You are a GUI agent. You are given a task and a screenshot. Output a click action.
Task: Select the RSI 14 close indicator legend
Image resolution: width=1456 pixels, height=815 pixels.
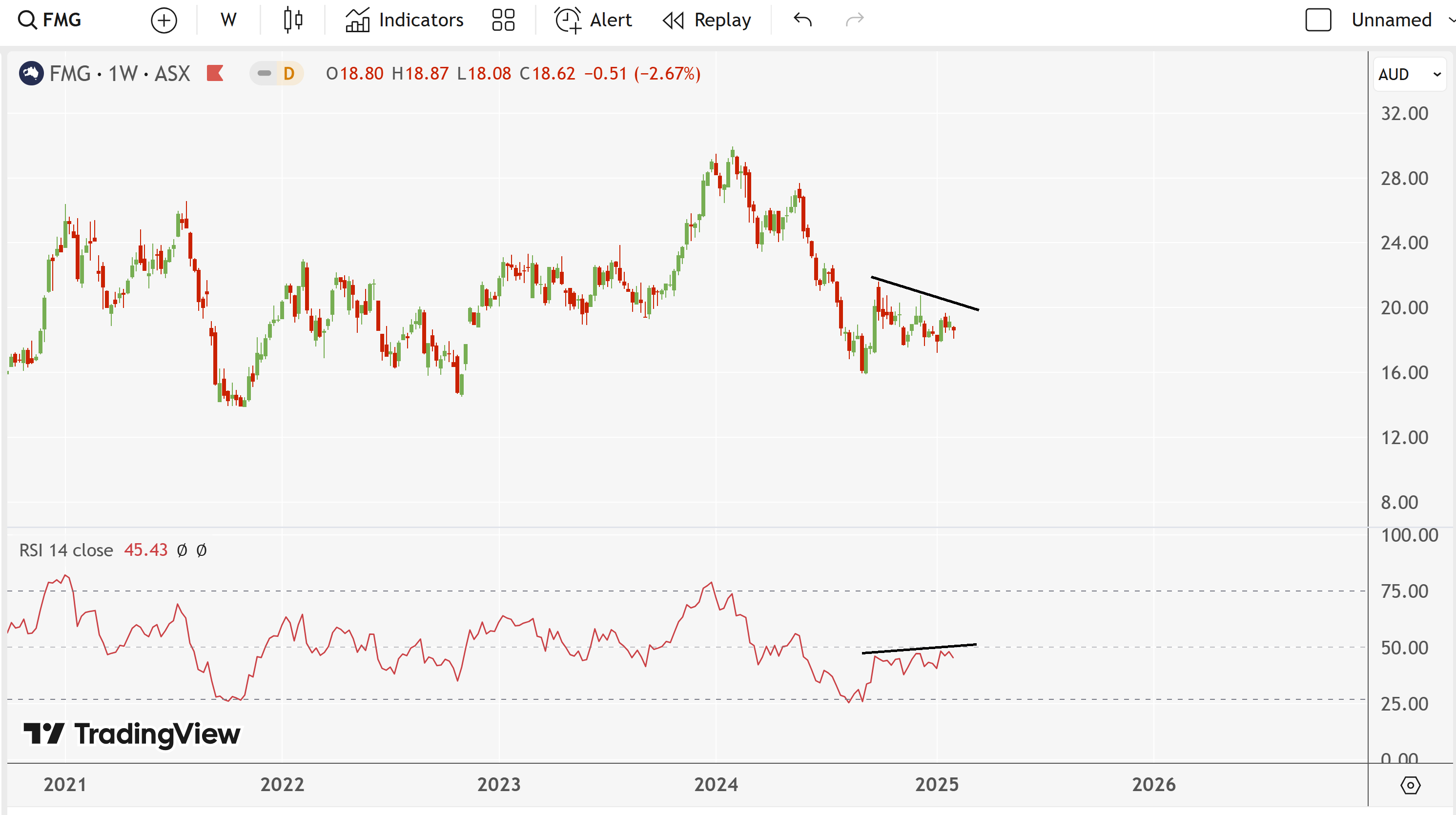[66, 550]
